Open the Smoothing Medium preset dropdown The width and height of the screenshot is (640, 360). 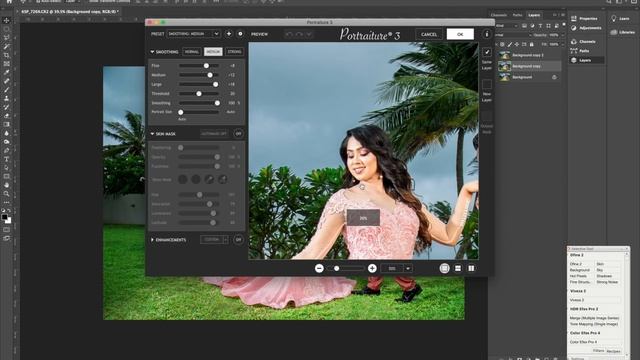pos(194,34)
